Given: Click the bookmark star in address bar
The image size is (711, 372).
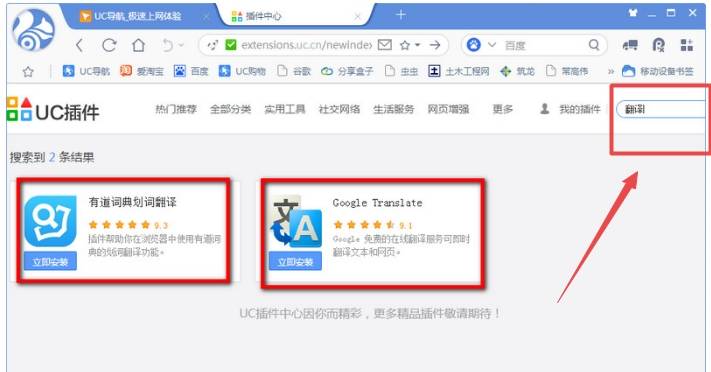Looking at the screenshot, I should pyautogui.click(x=405, y=45).
